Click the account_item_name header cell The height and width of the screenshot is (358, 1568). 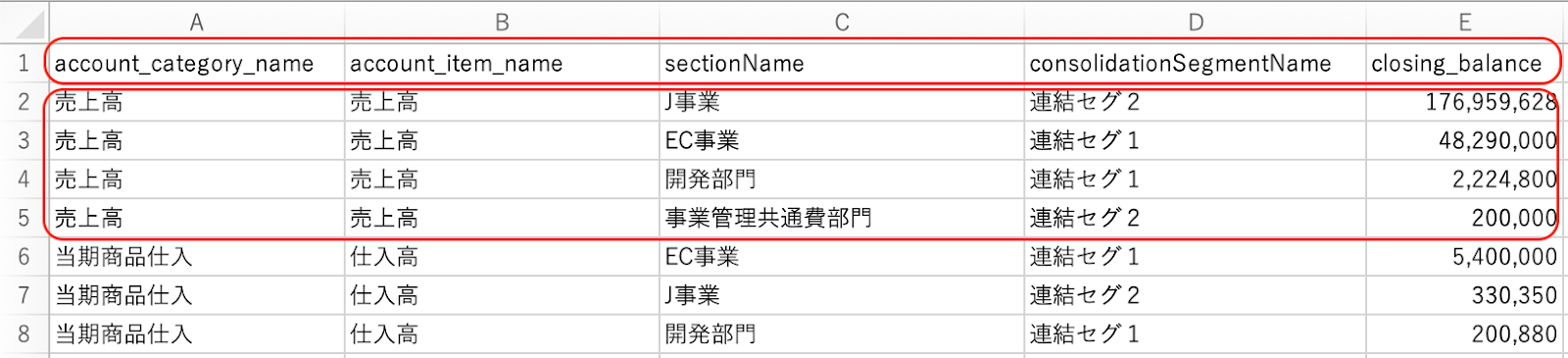tap(502, 64)
